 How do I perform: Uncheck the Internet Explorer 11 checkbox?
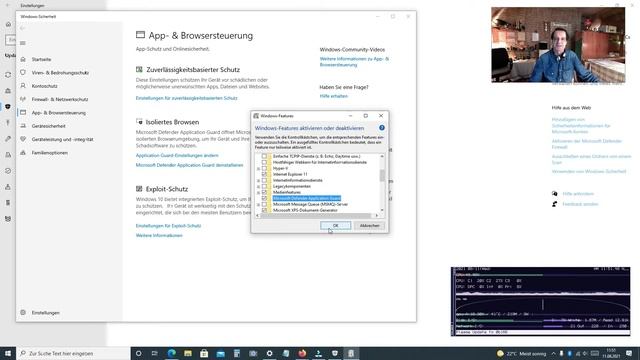[264, 174]
